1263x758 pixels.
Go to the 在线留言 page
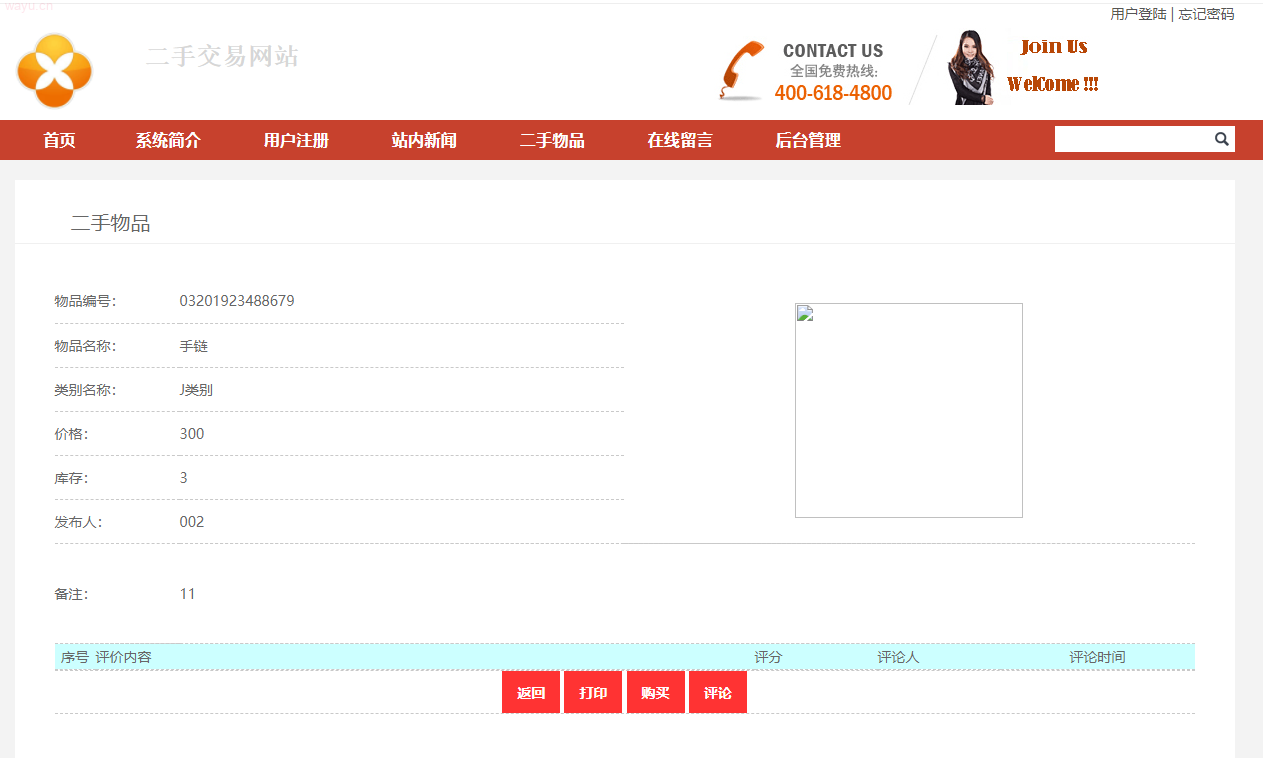click(680, 140)
